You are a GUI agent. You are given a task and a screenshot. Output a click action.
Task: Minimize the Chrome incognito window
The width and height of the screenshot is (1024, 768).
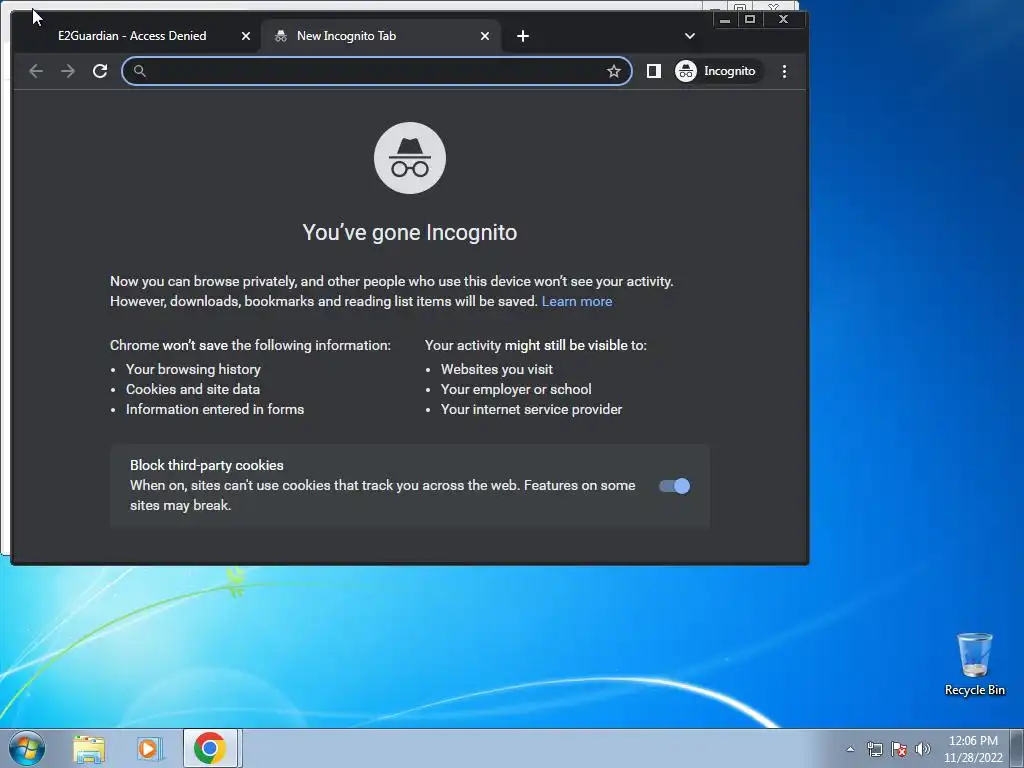pos(724,20)
